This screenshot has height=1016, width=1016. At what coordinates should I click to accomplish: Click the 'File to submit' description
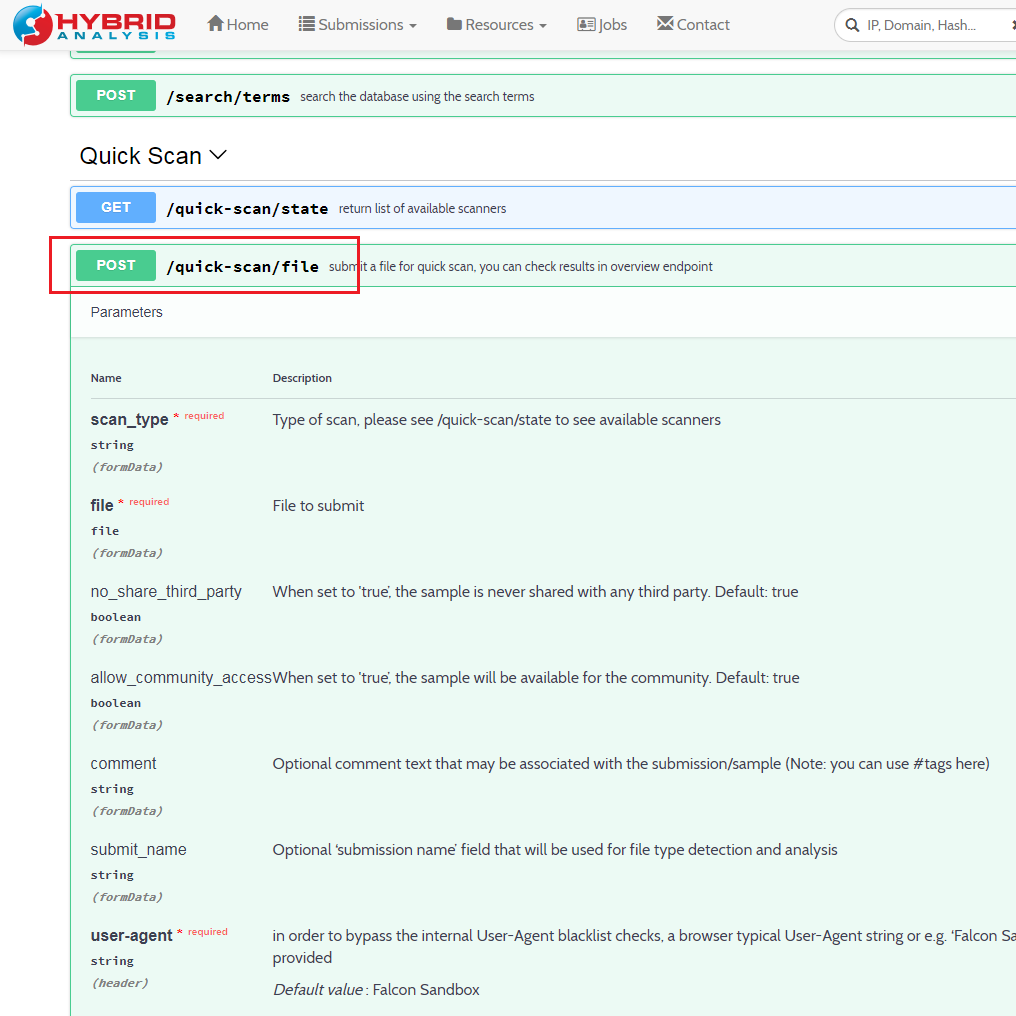tap(318, 505)
